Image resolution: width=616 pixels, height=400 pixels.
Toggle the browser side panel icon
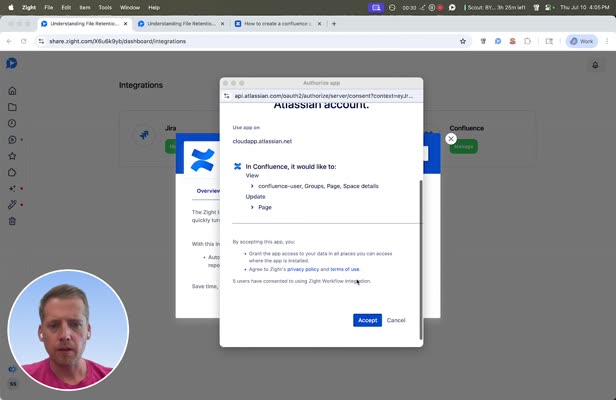549,41
